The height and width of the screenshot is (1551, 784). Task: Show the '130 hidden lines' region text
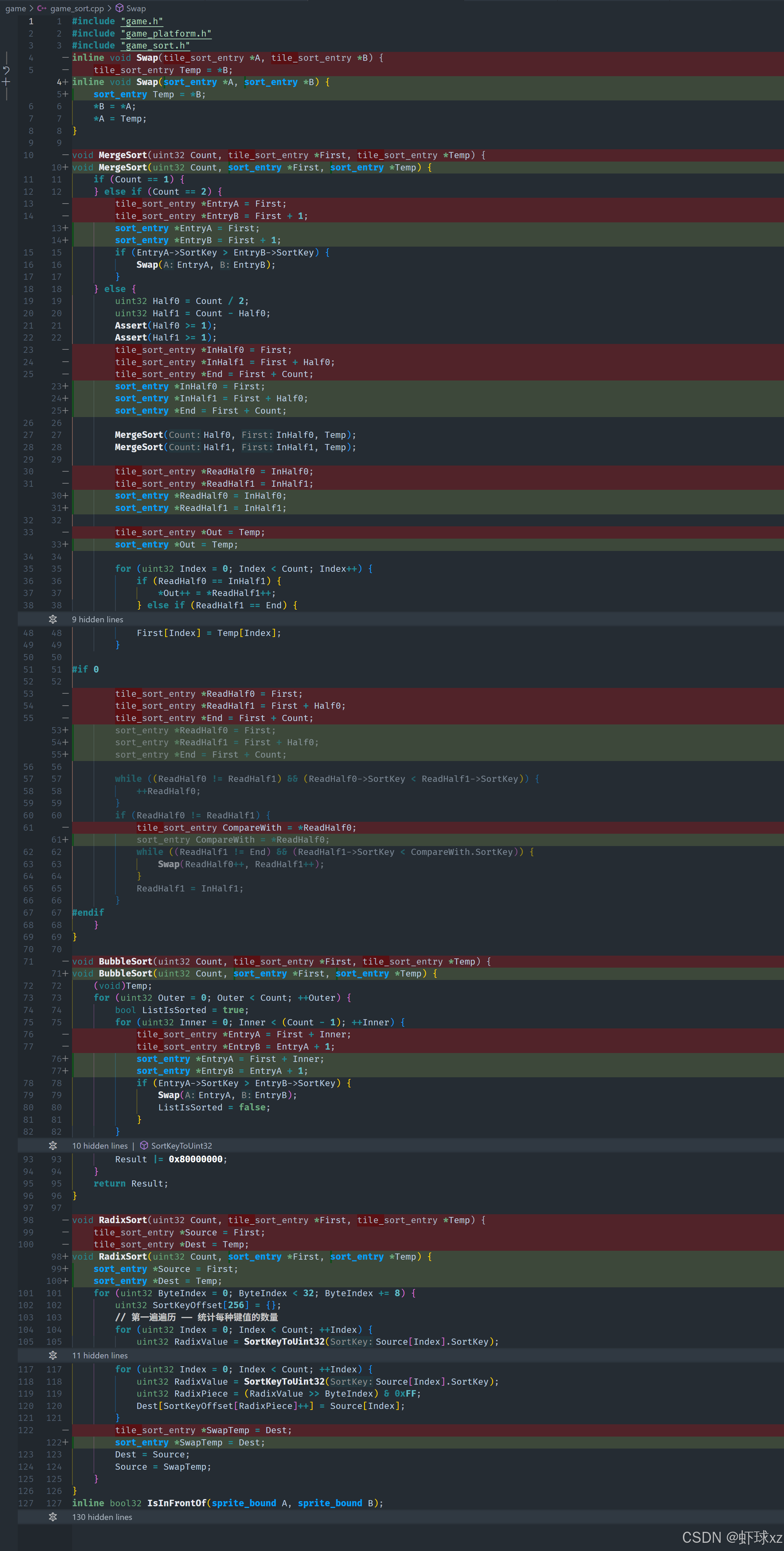pos(102,1517)
